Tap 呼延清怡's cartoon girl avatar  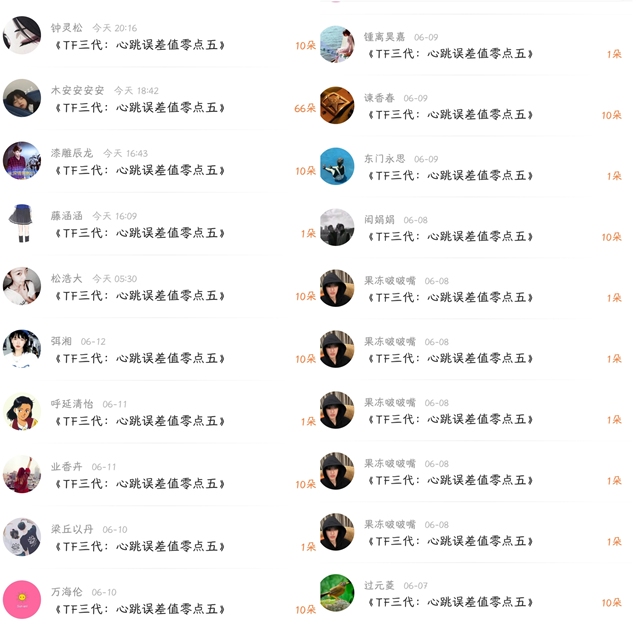(22, 411)
